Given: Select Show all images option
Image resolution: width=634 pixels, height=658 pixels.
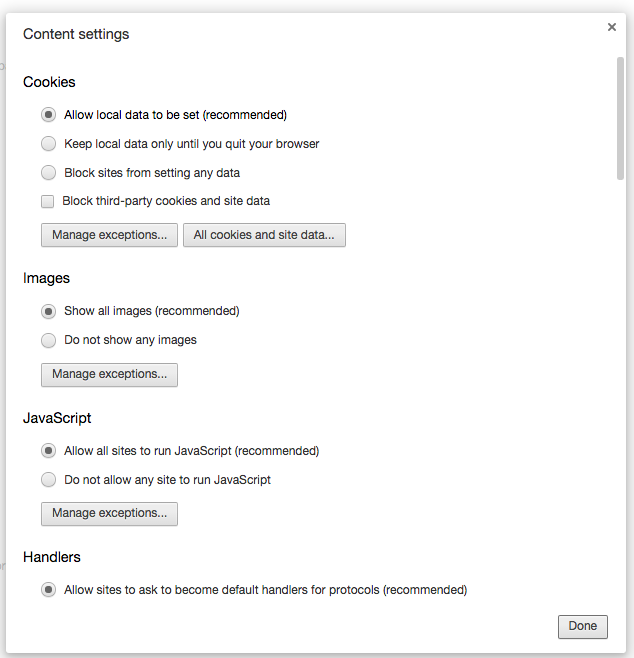Looking at the screenshot, I should 48,311.
